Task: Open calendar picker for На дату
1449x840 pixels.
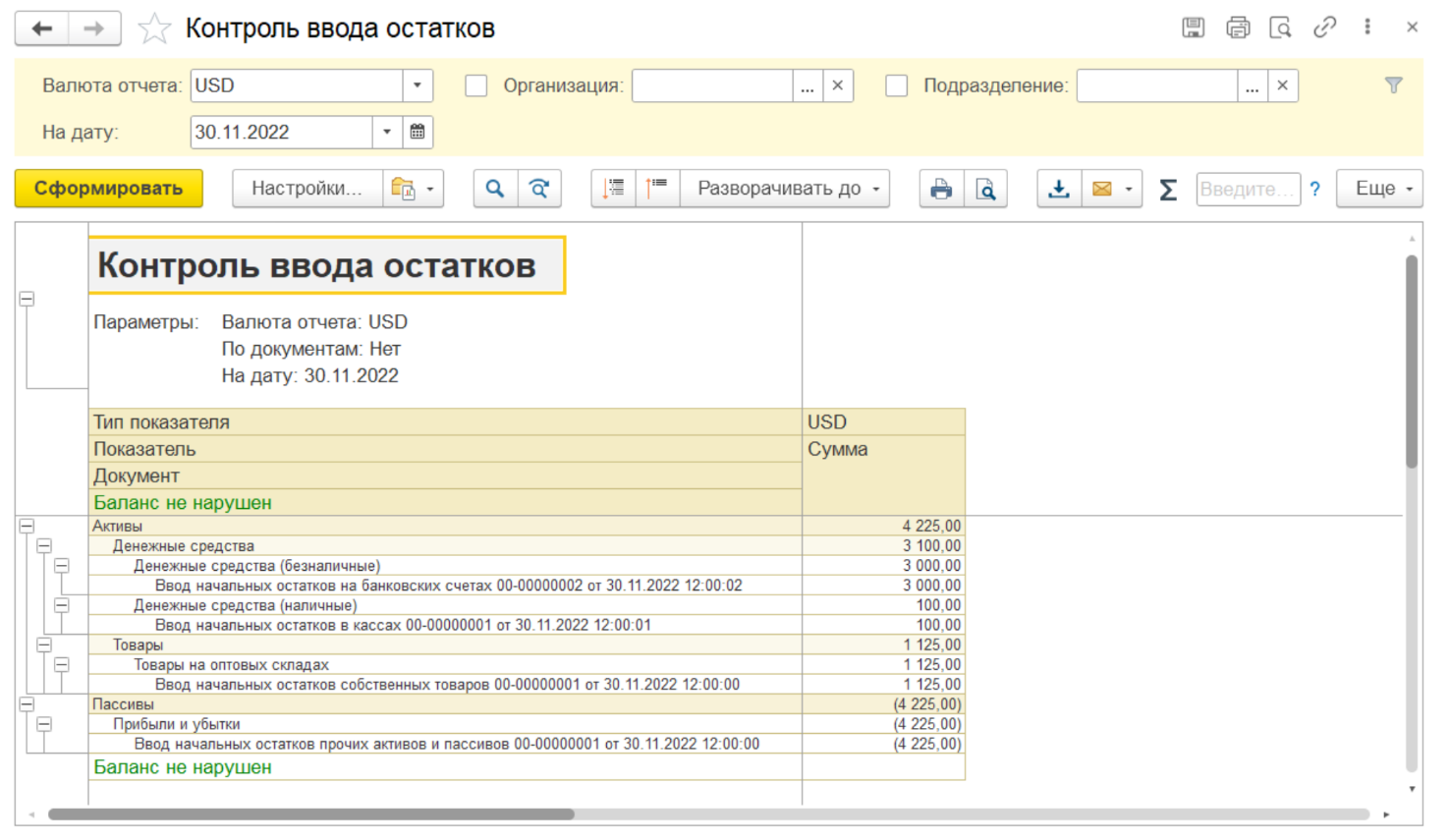Action: click(418, 132)
